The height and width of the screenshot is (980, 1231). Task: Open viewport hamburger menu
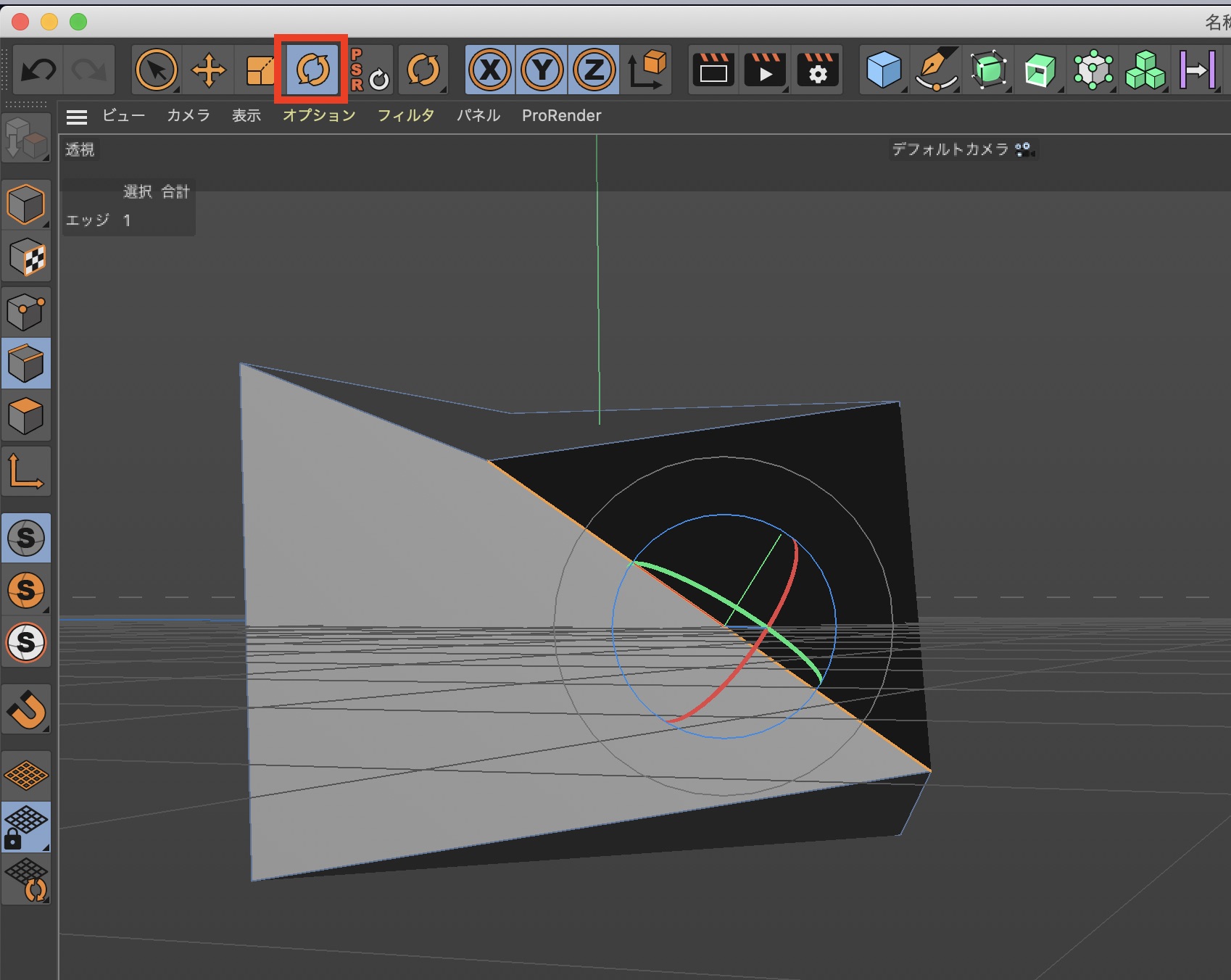tap(76, 116)
